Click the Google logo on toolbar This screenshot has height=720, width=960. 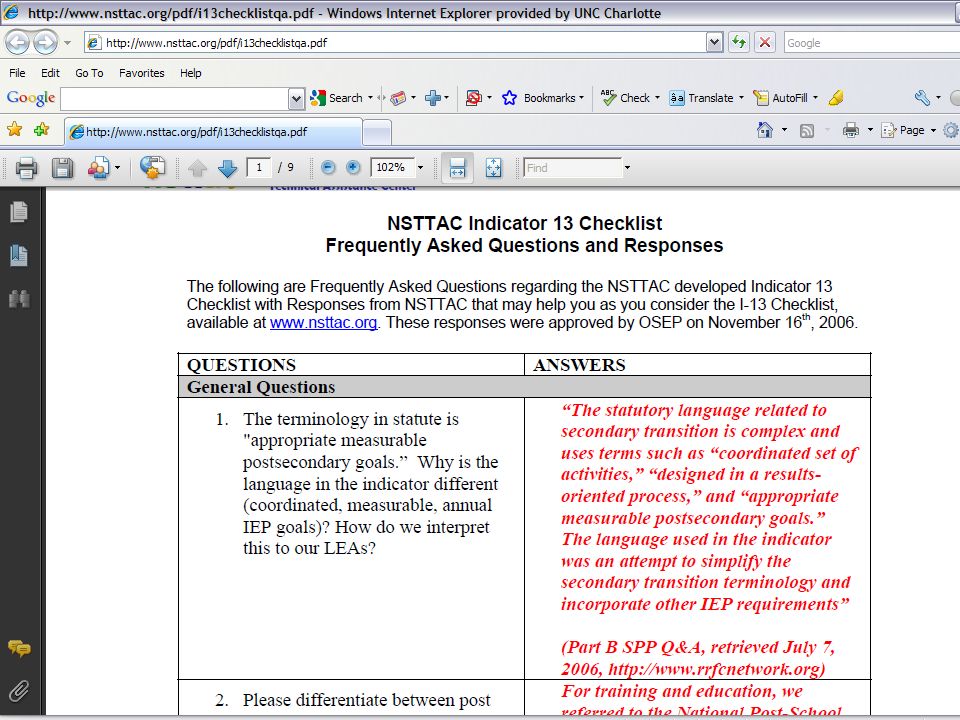coord(31,98)
